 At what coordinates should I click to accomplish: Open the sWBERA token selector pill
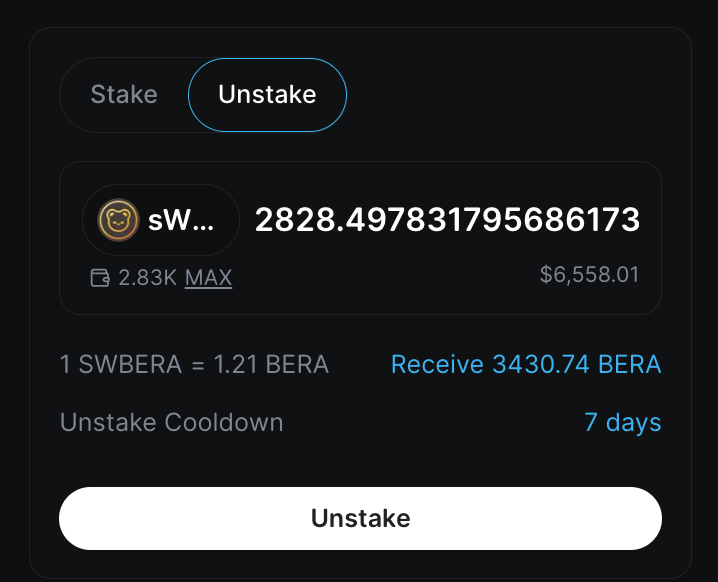coord(160,220)
